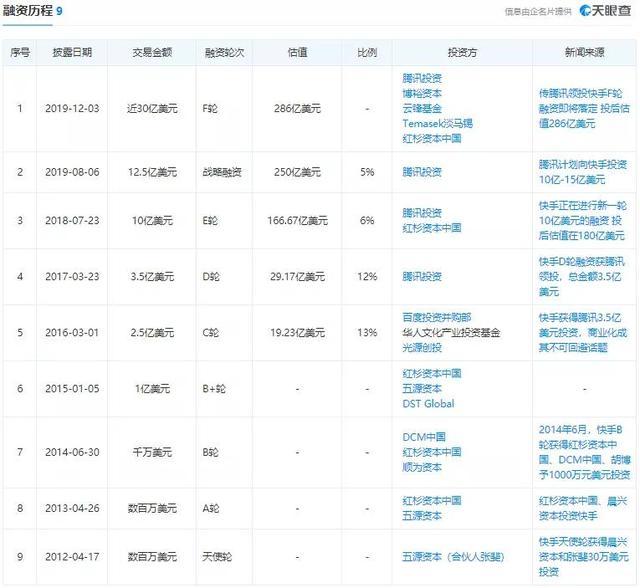Select date cell 2019-08-06
The image size is (640, 588).
[72, 172]
